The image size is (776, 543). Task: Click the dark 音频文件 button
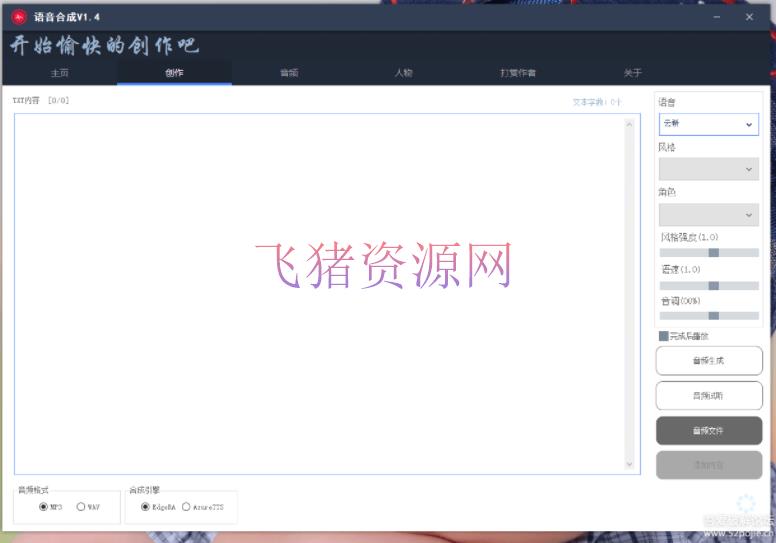click(x=709, y=431)
